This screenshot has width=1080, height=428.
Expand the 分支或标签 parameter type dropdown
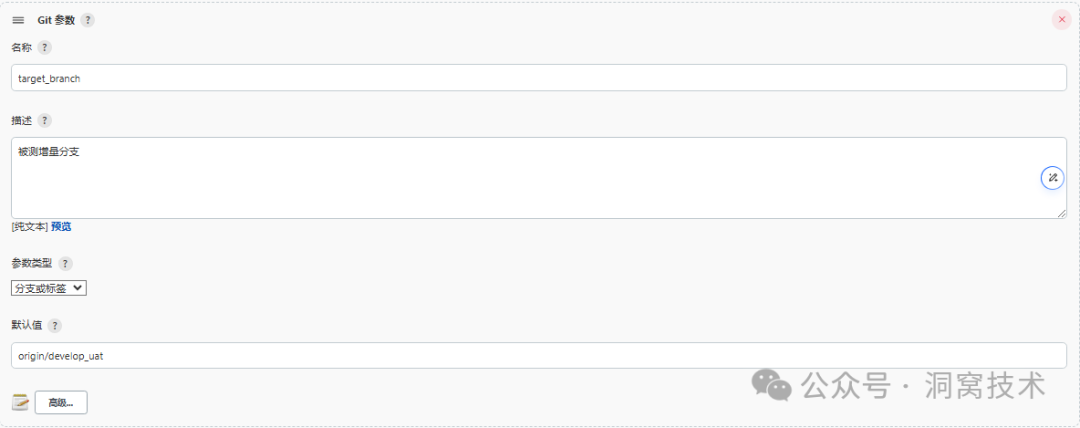click(x=49, y=288)
